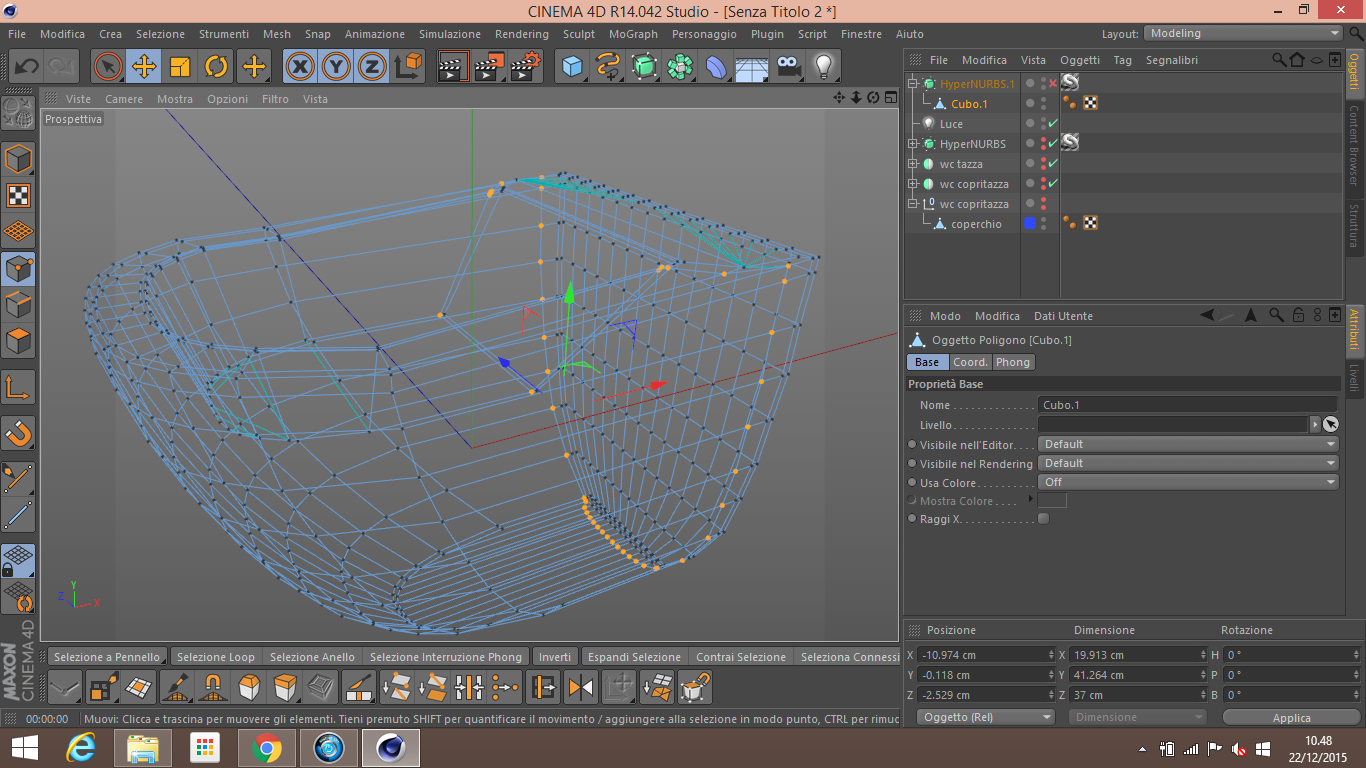The height and width of the screenshot is (768, 1366).
Task: Switch to the Coord. tab
Action: click(x=970, y=362)
